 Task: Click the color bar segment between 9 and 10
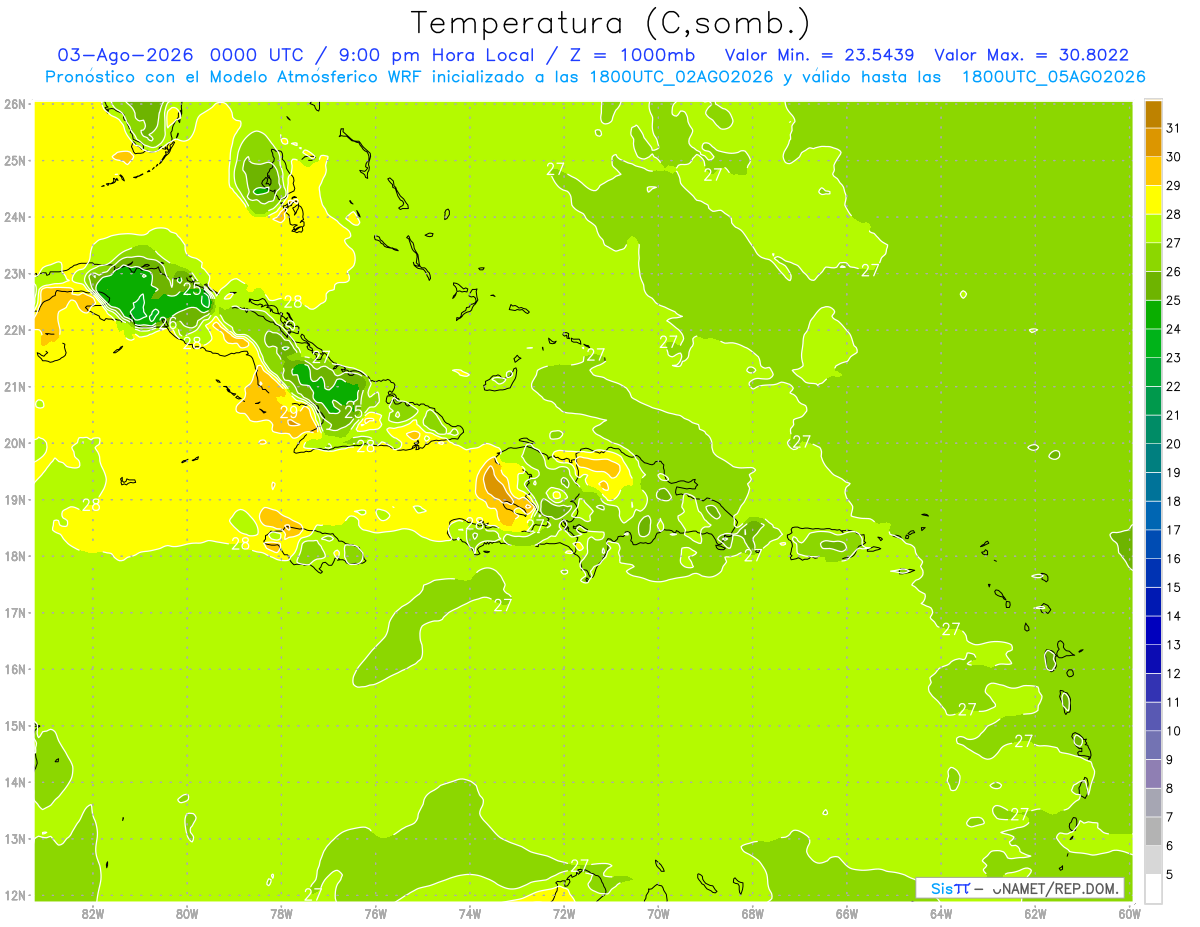(x=1153, y=745)
